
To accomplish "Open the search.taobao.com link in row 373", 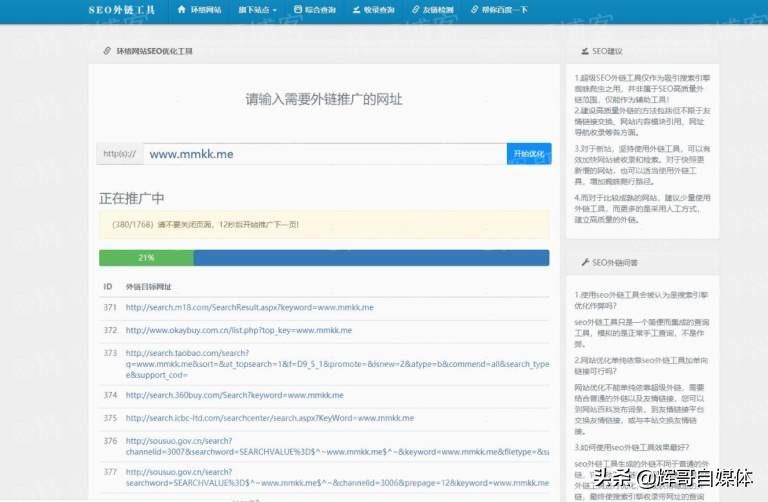I will [x=337, y=364].
